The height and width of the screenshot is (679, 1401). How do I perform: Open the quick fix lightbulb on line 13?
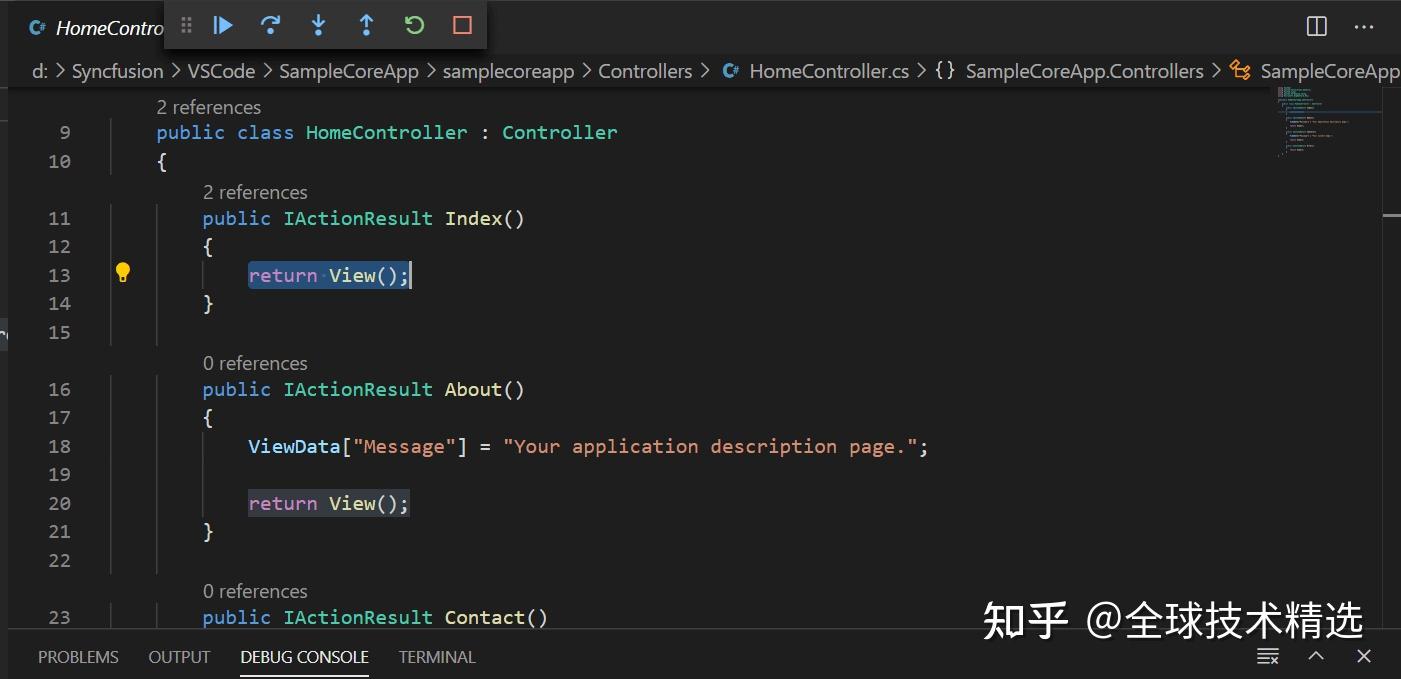(x=123, y=271)
